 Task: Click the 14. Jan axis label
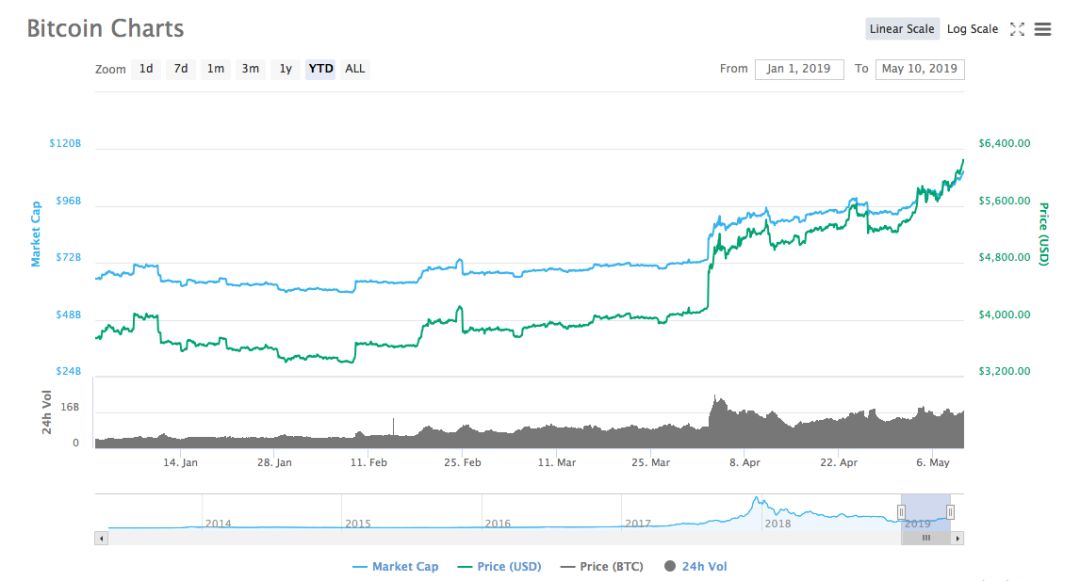click(x=180, y=463)
